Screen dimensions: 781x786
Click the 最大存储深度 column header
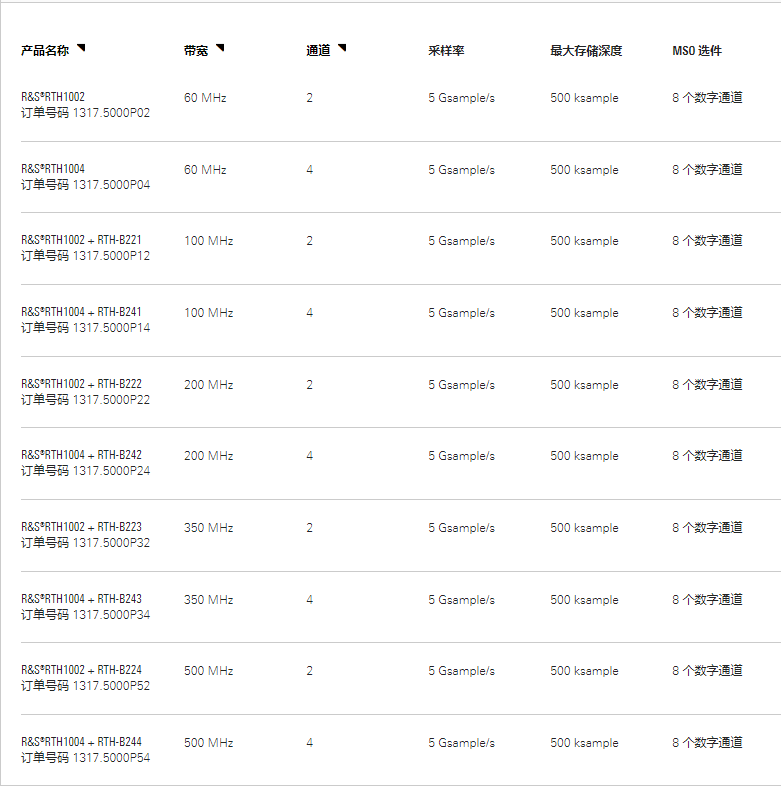[586, 51]
